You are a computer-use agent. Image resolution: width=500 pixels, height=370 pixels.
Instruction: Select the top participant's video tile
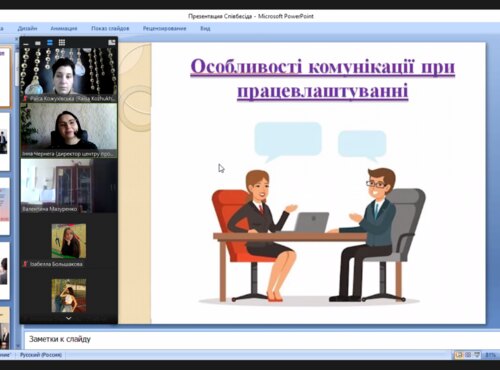coord(69,75)
